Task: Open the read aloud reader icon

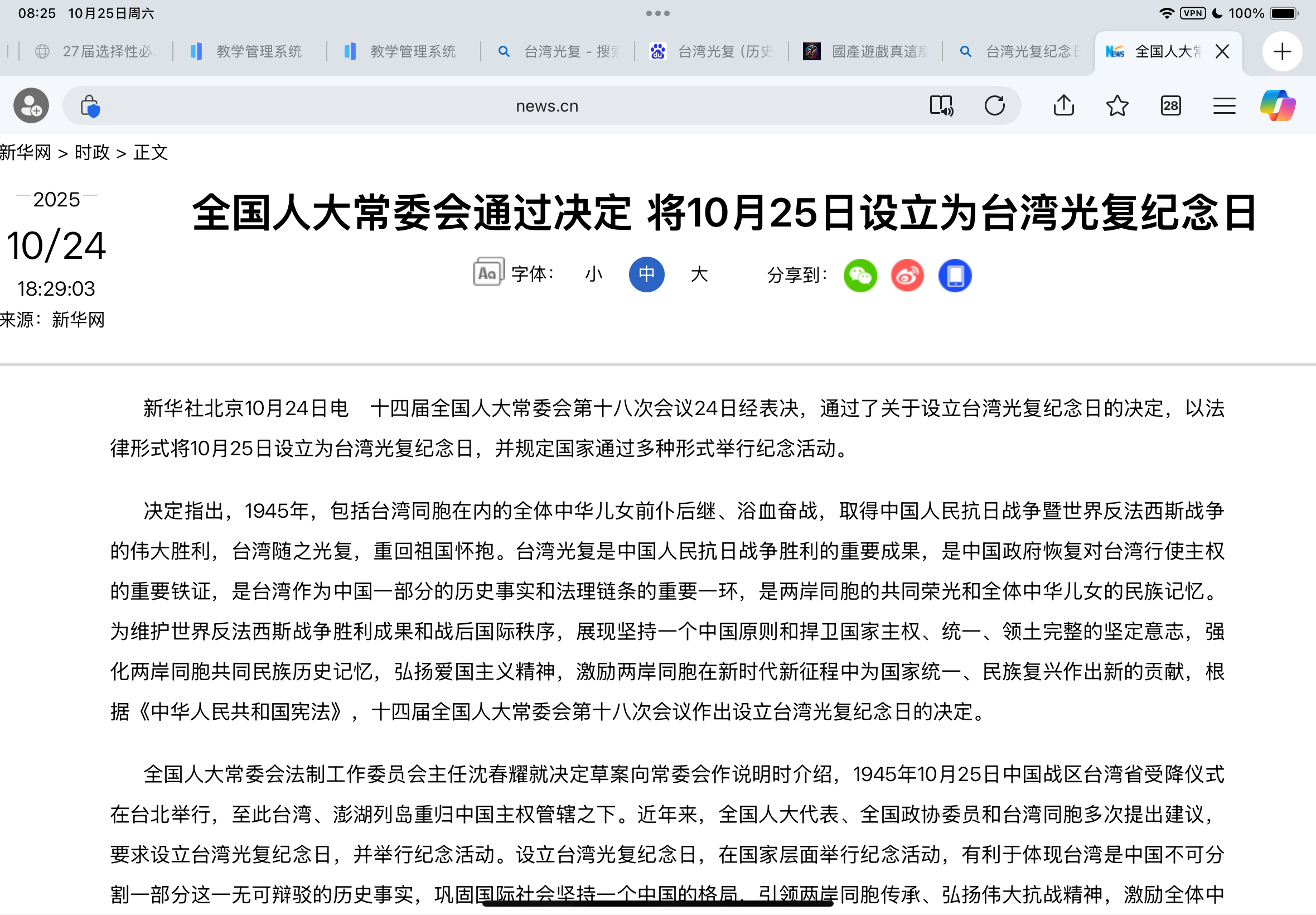Action: pyautogui.click(x=941, y=105)
